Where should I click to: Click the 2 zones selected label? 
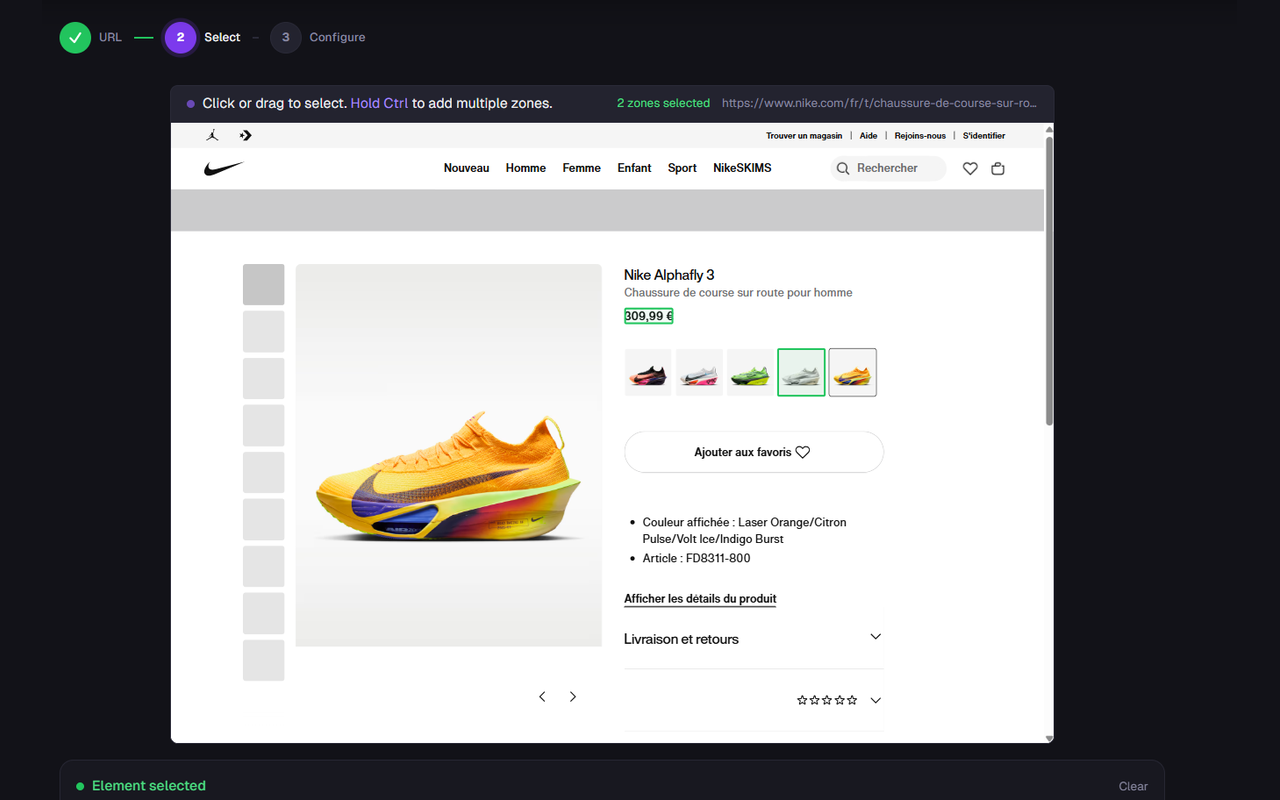[663, 103]
